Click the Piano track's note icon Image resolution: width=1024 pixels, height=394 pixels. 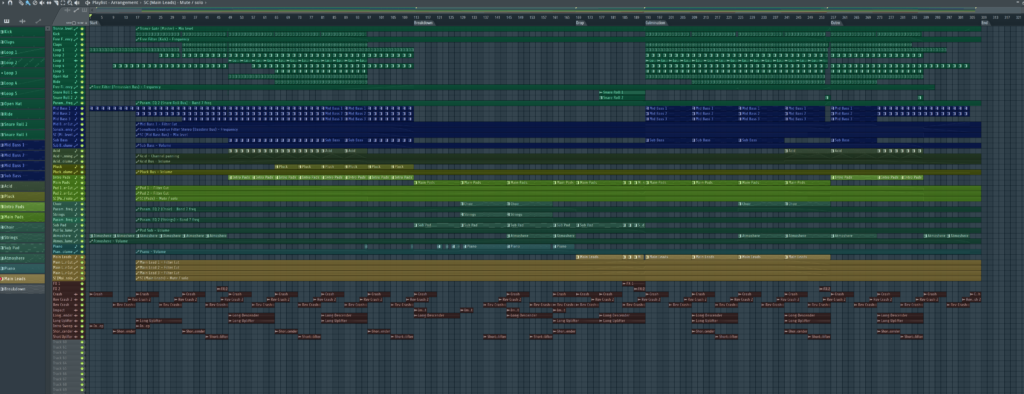(76, 246)
